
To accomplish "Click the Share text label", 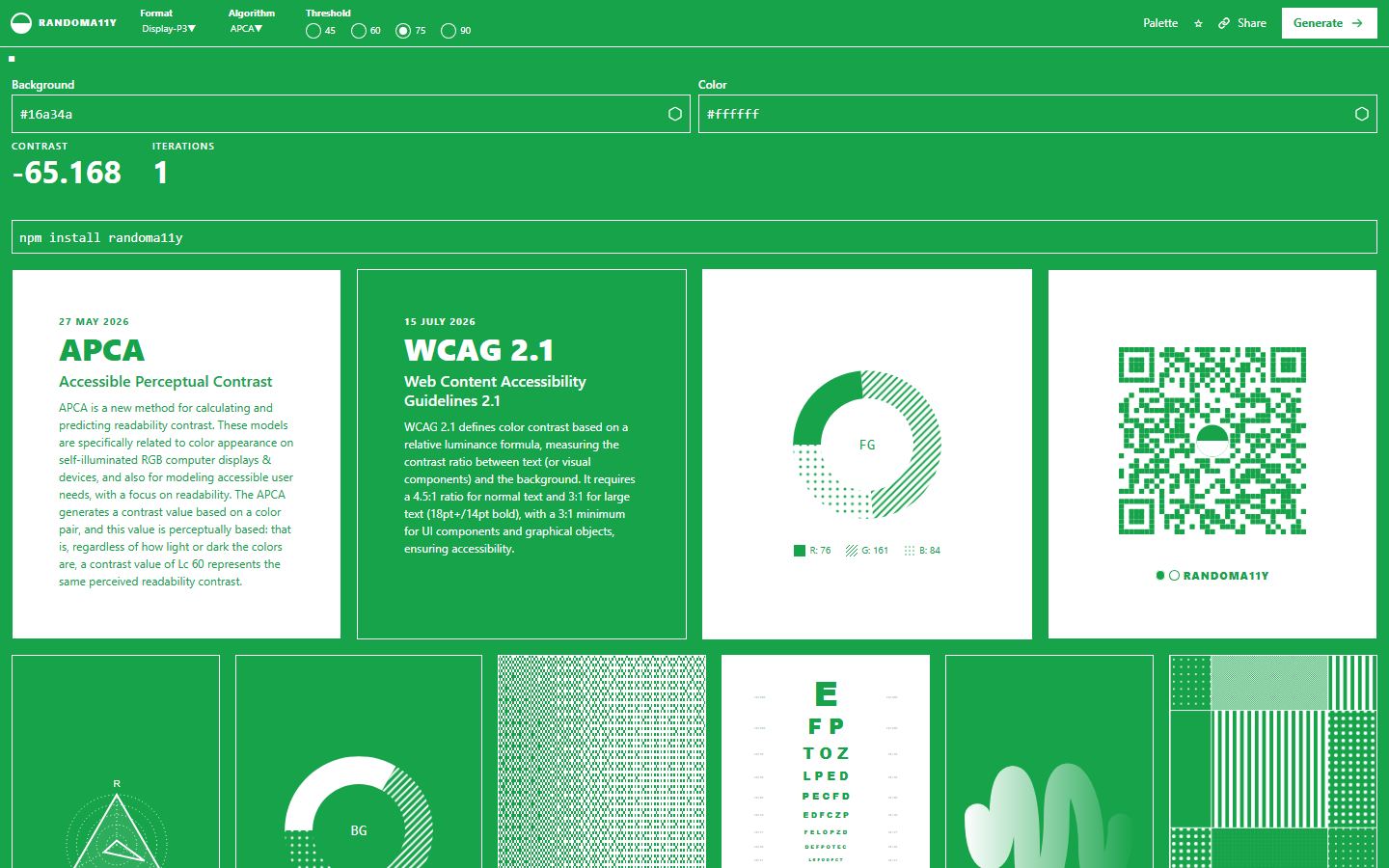I will pyautogui.click(x=1252, y=23).
